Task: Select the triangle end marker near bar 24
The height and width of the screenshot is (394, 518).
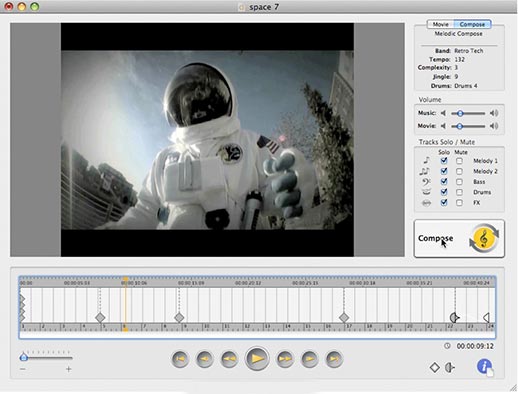Action: click(x=486, y=318)
